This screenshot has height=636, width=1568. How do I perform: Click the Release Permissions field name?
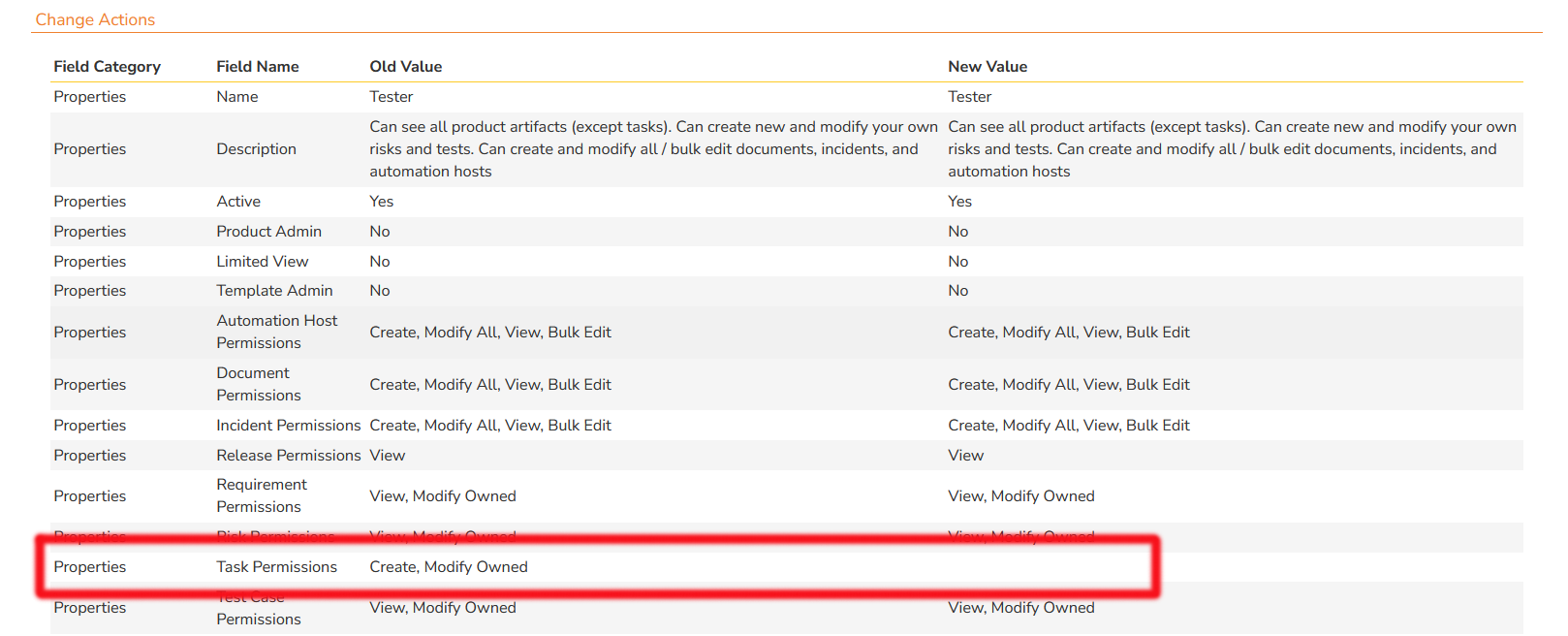tap(288, 455)
